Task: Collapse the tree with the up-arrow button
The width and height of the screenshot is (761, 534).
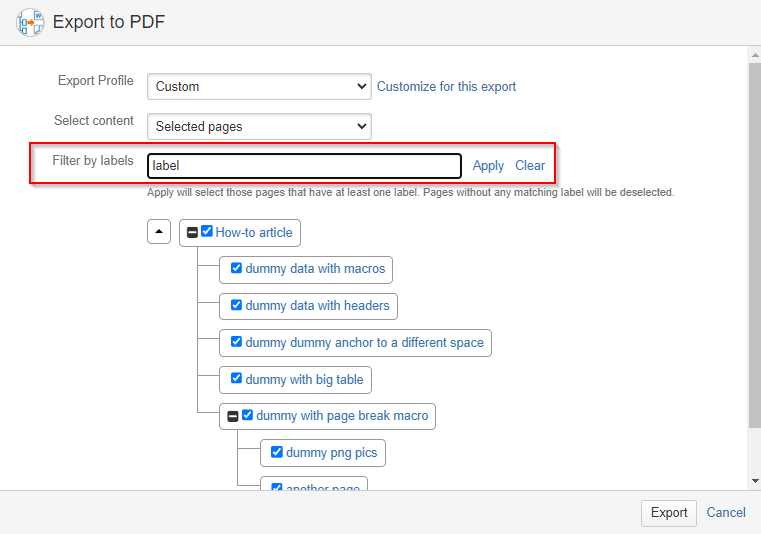Action: pos(159,232)
